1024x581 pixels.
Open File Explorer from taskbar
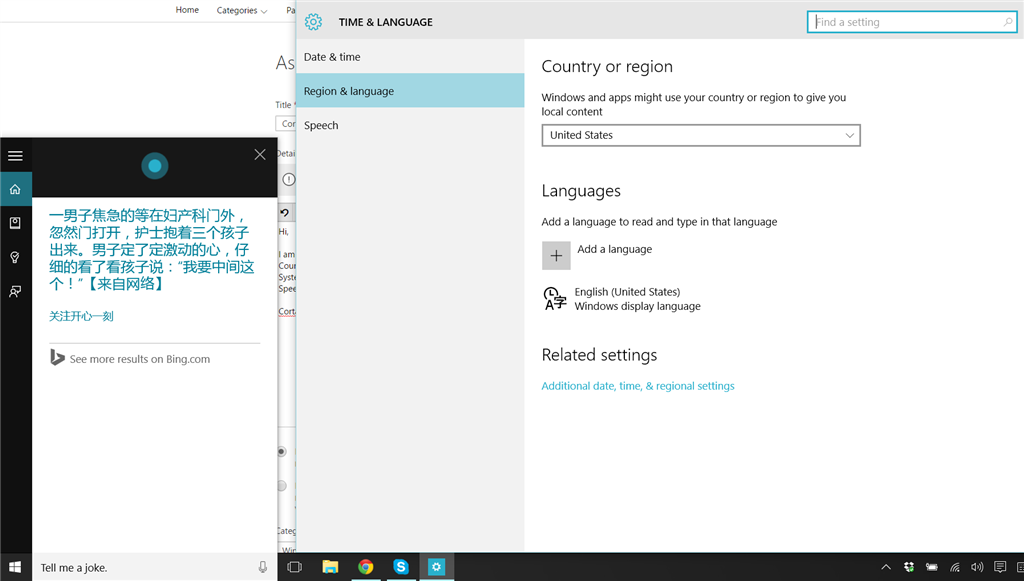tap(330, 567)
